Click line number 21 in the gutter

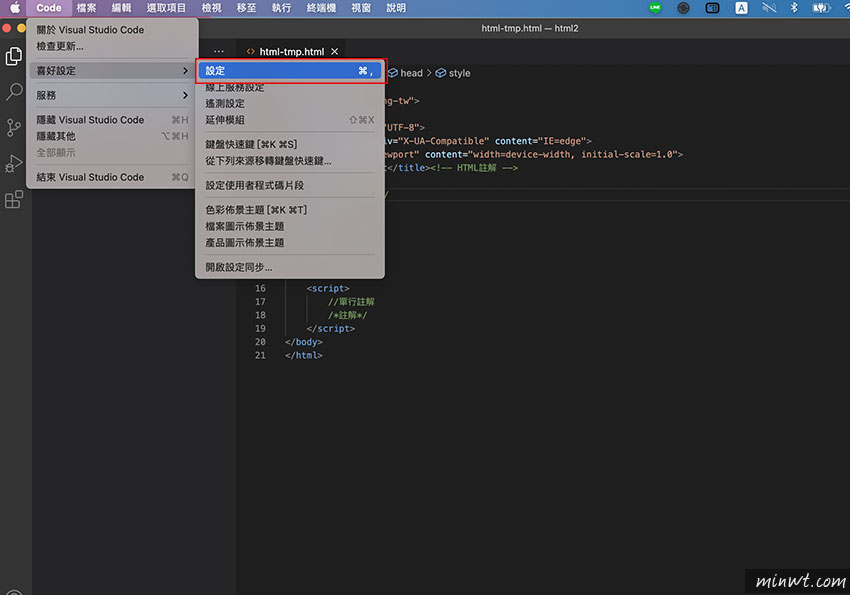260,355
